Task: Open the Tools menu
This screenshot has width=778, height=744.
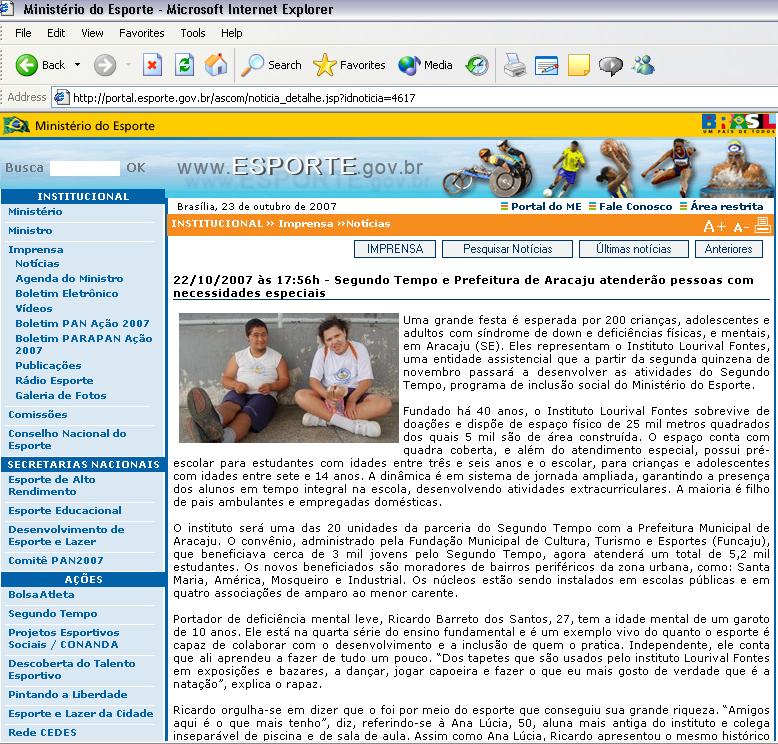Action: pyautogui.click(x=193, y=33)
